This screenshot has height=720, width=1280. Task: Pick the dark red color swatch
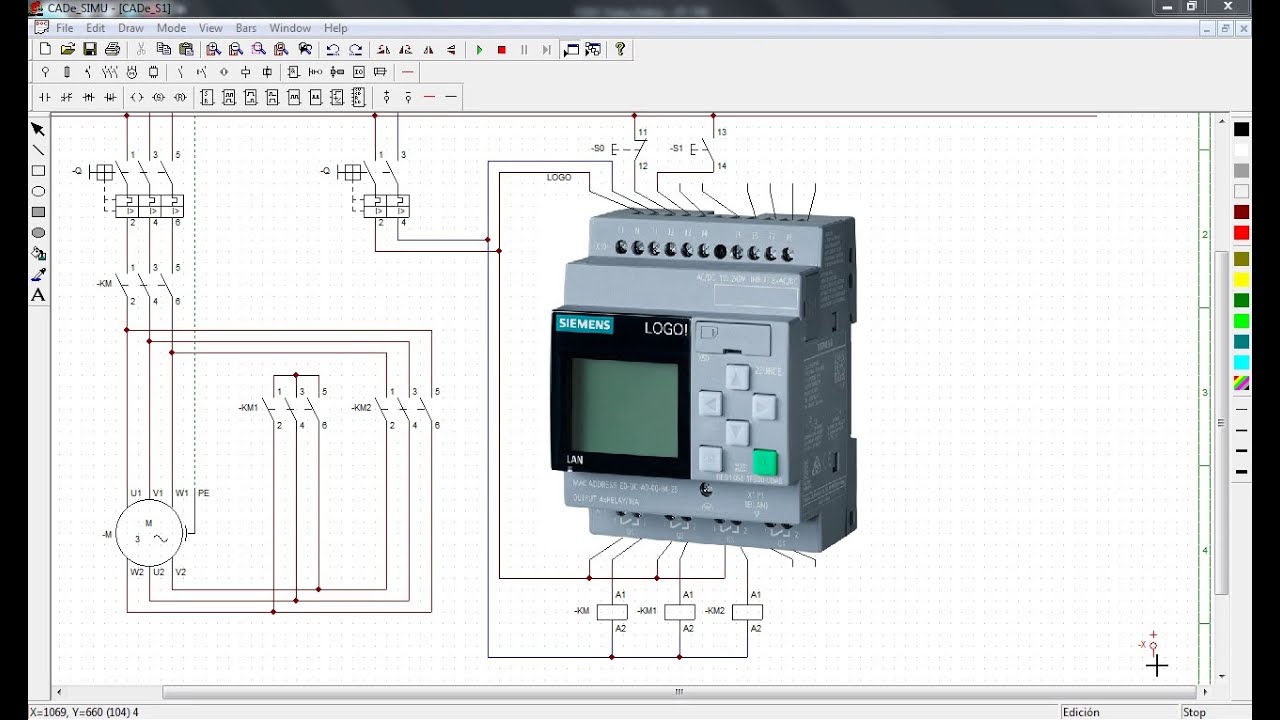pos(1241,212)
